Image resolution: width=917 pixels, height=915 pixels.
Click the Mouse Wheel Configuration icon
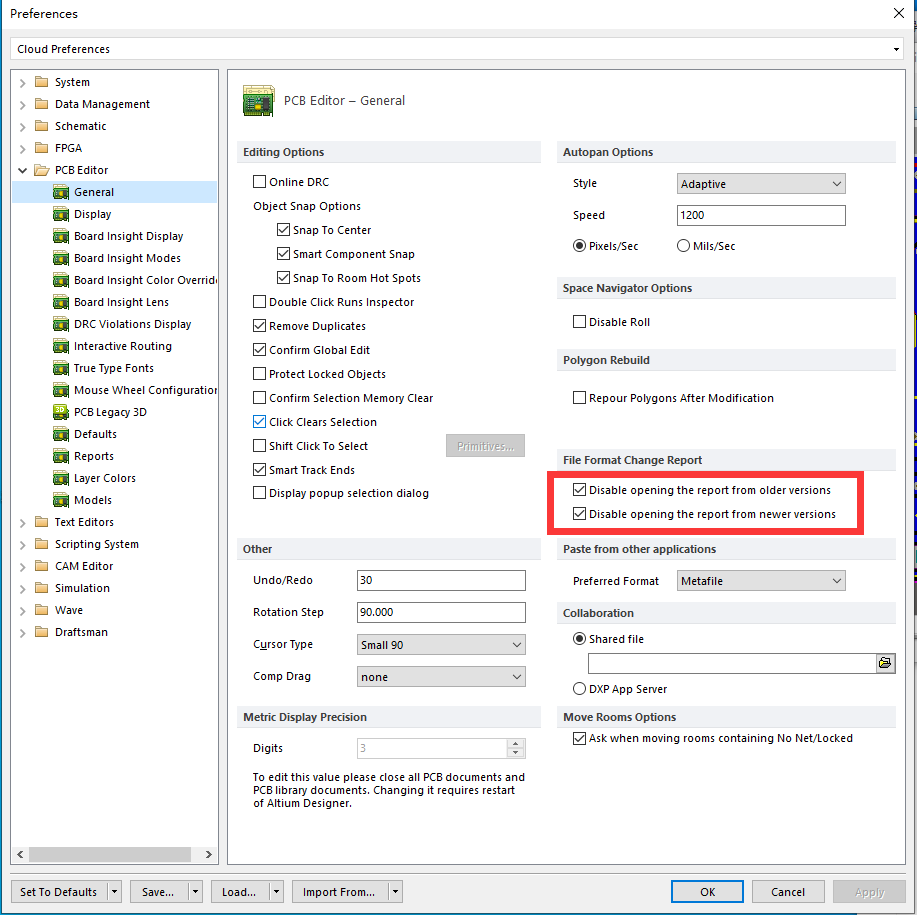[61, 391]
